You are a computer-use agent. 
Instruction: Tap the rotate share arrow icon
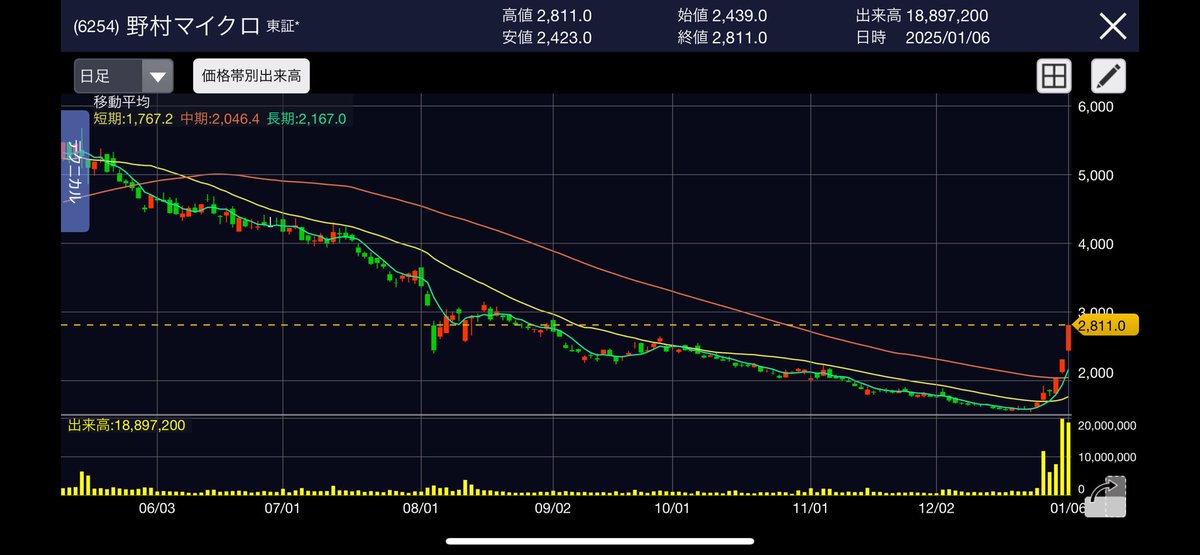pyautogui.click(x=1106, y=496)
